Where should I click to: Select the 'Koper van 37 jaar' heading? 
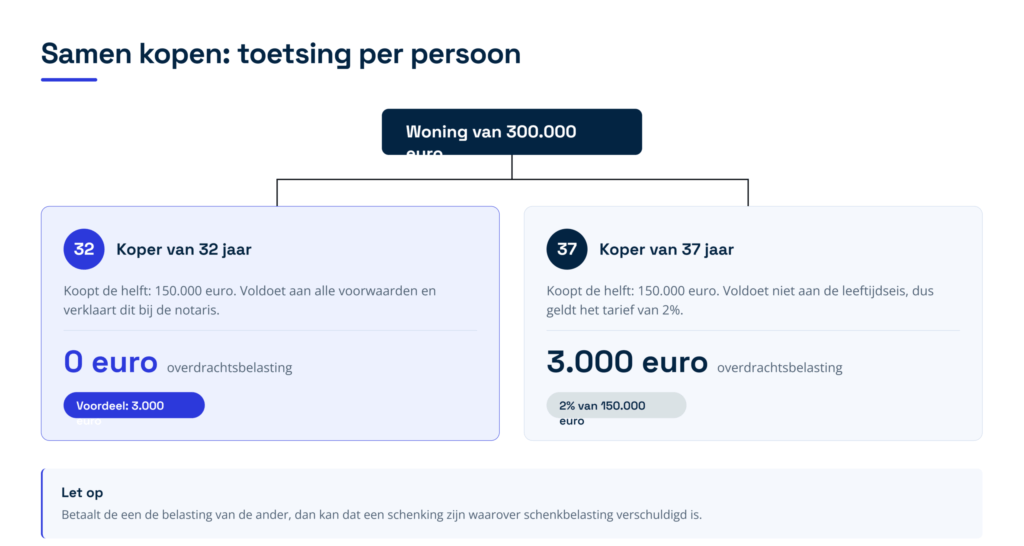pos(666,249)
